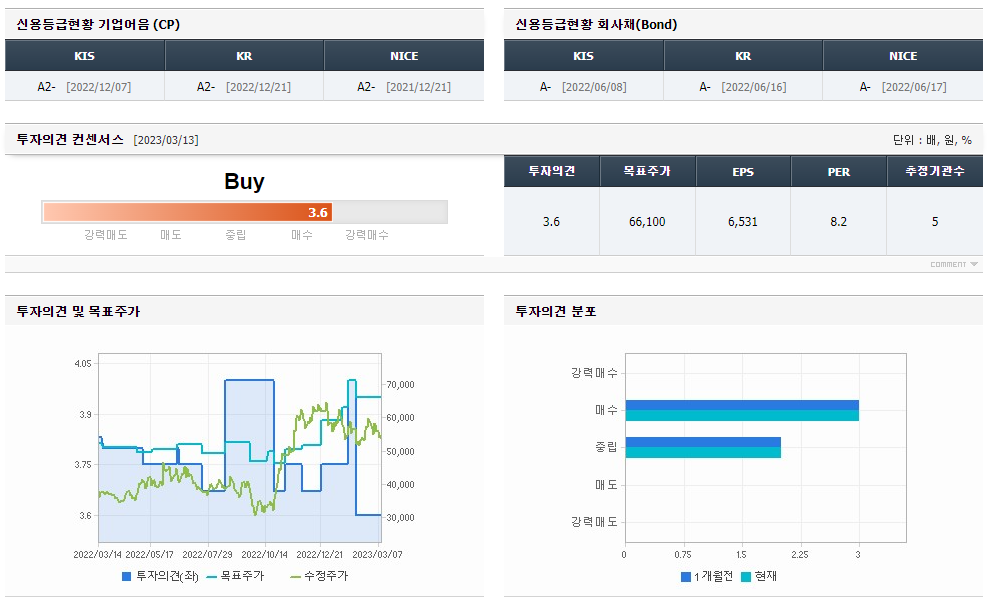Click consensus date [2023/03/13]

[166, 140]
